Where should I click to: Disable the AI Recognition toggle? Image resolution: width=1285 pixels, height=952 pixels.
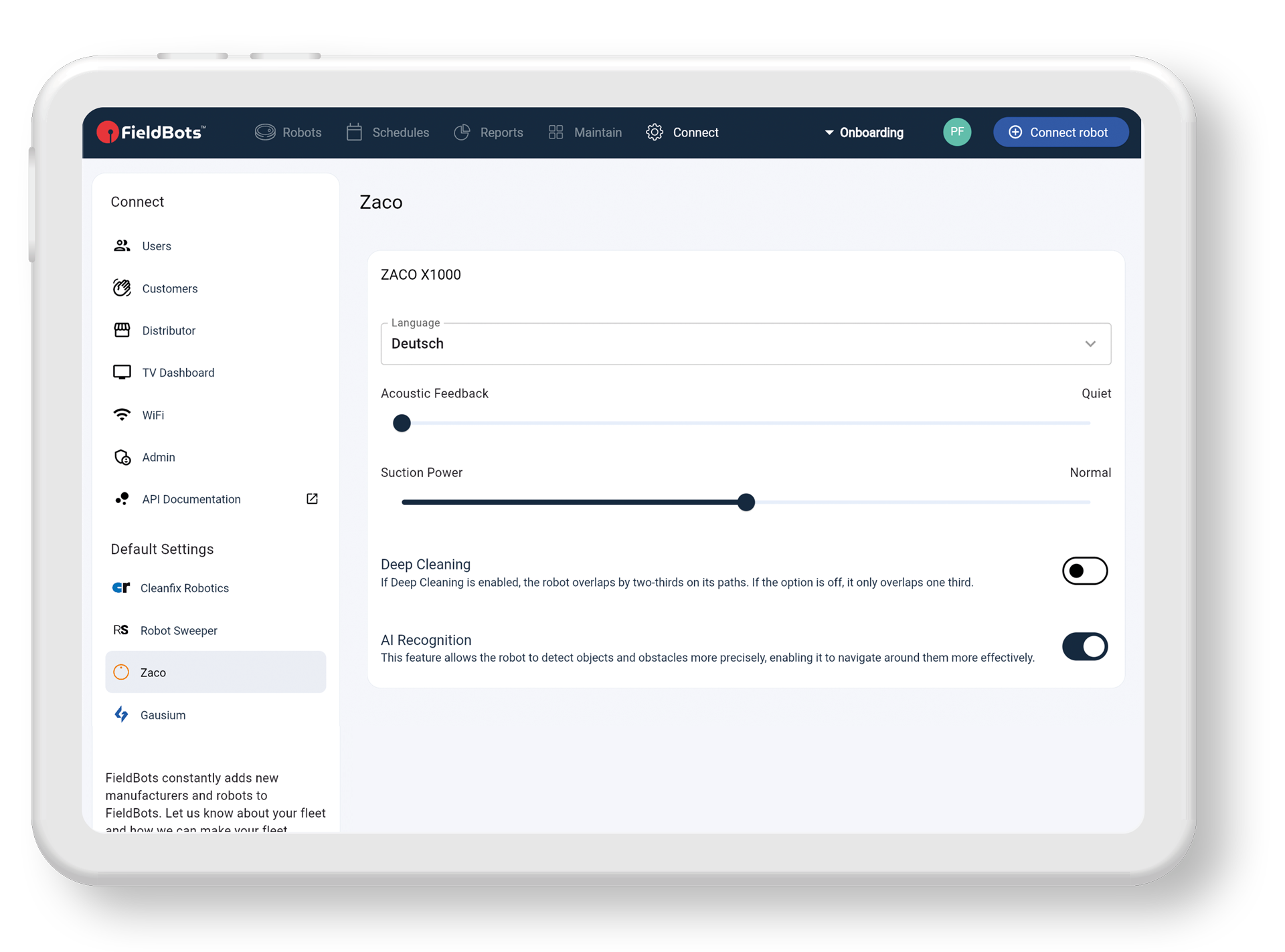pos(1084,646)
